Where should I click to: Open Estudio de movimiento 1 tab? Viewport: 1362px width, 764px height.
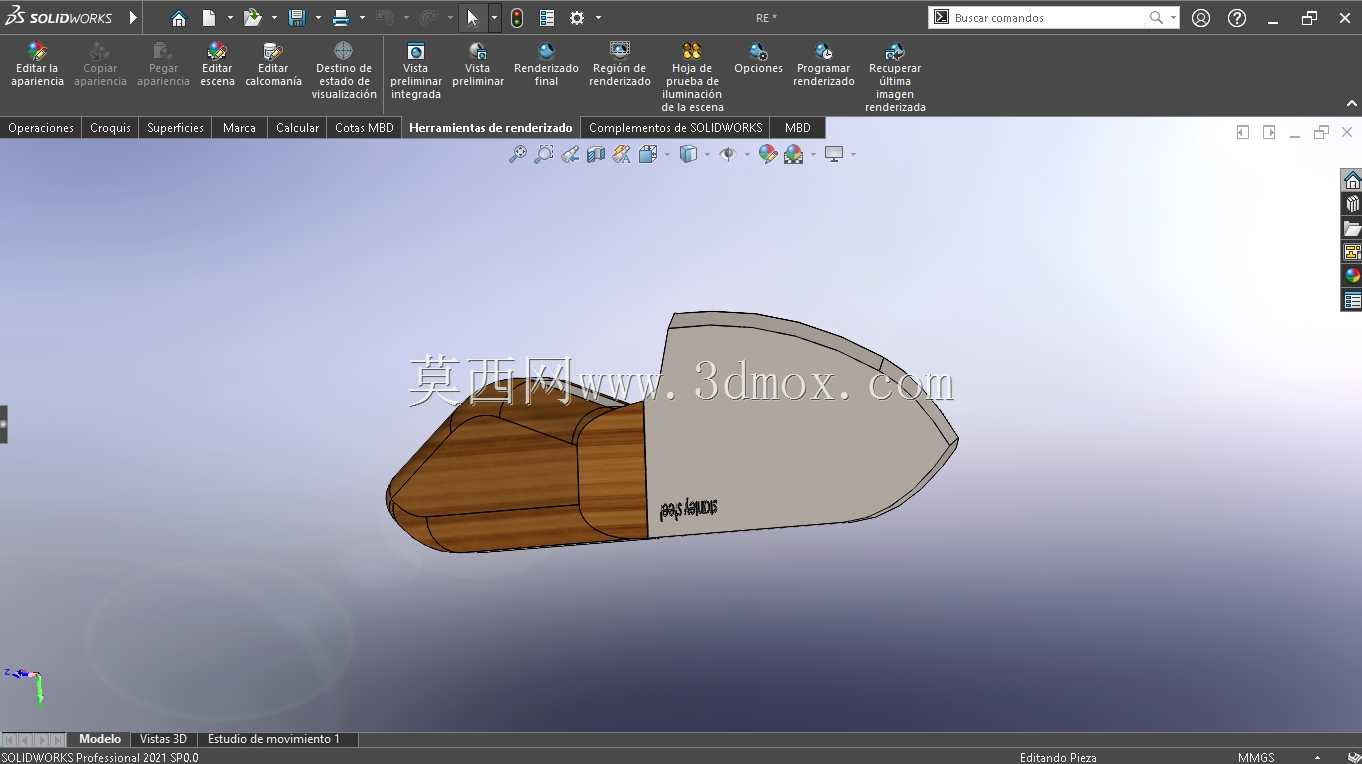274,739
